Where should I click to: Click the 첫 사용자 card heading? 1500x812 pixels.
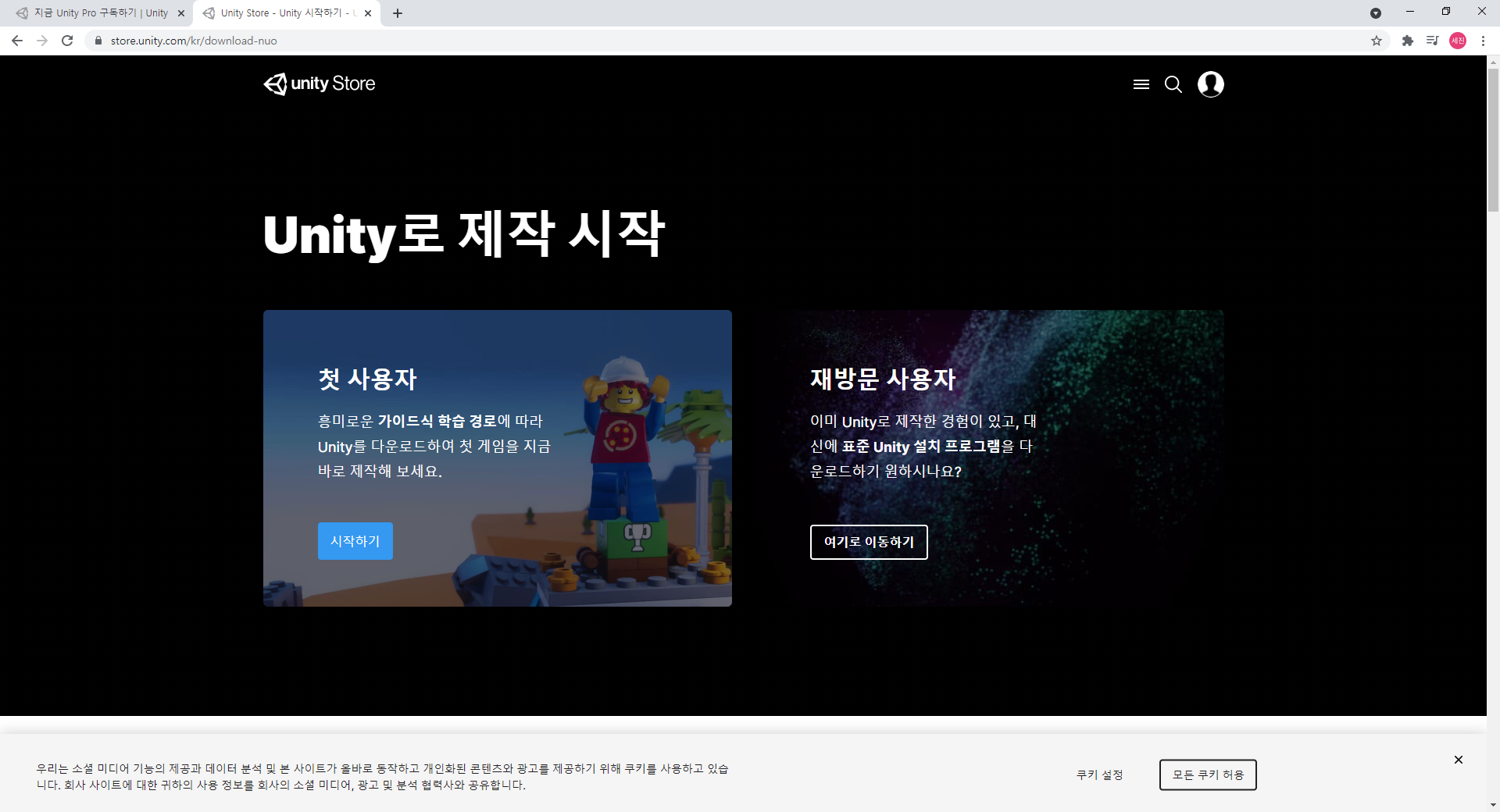[367, 379]
